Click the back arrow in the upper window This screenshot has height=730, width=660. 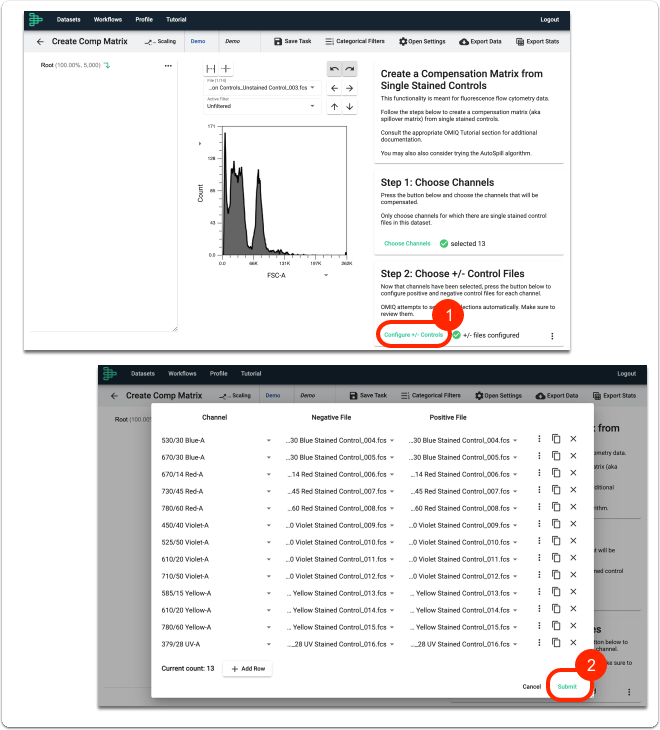tap(40, 41)
